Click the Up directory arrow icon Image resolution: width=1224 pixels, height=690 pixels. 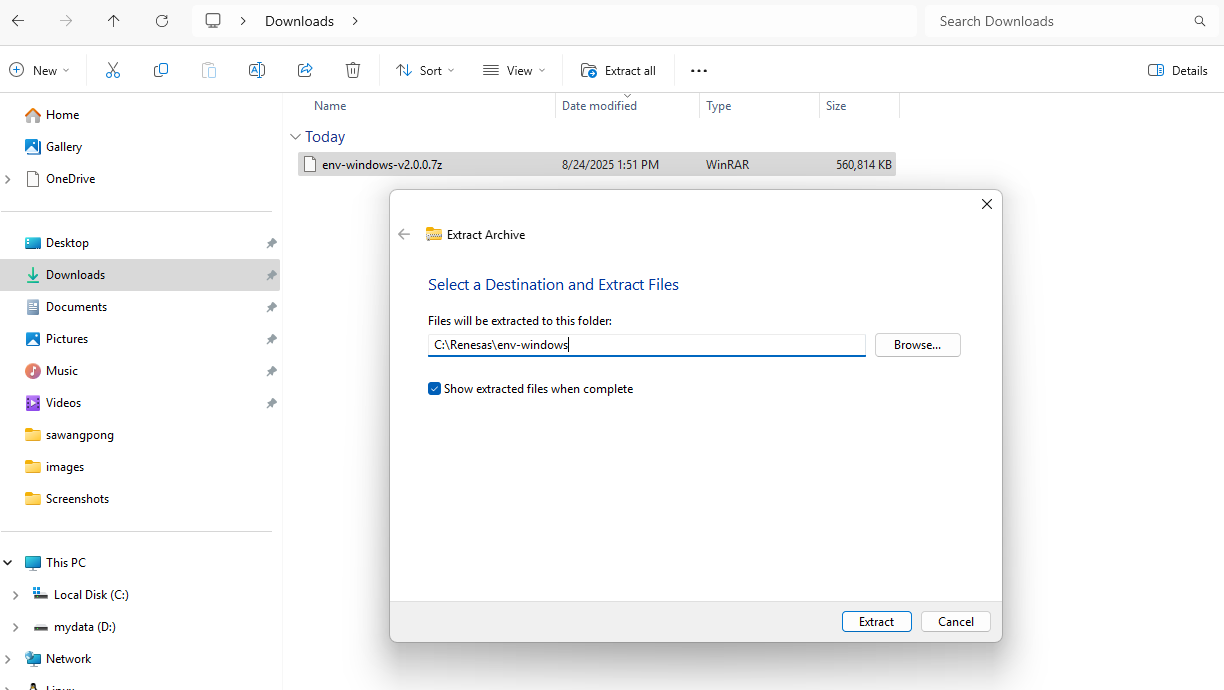(x=114, y=21)
